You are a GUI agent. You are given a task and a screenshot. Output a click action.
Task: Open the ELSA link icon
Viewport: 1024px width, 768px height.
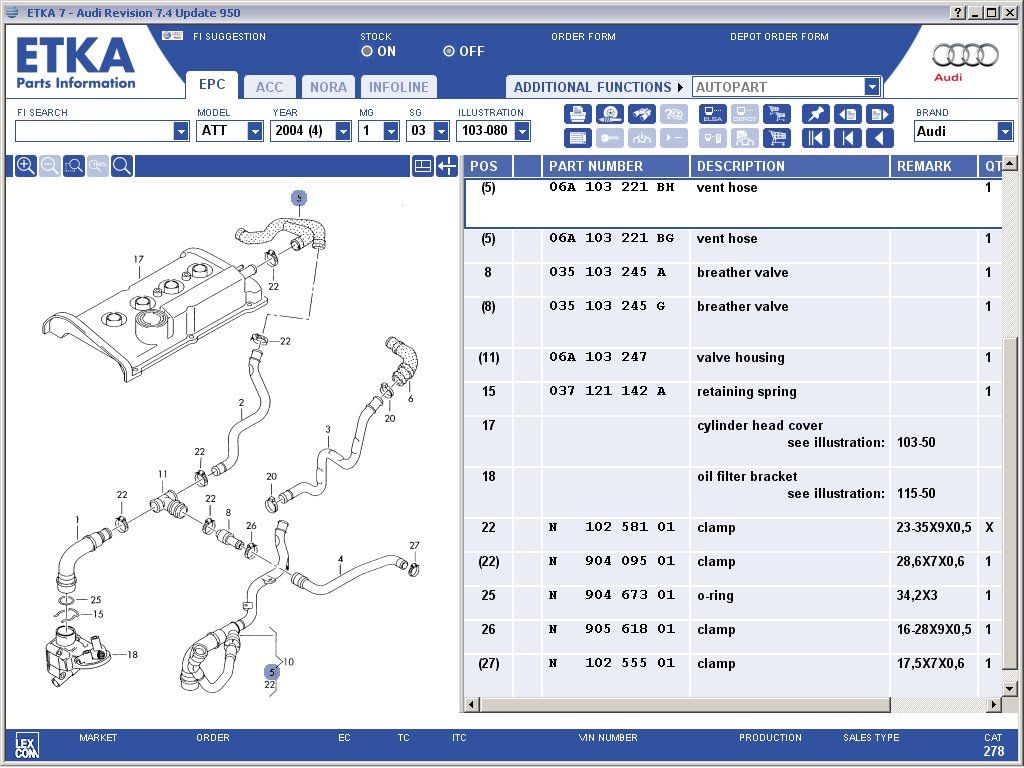712,114
